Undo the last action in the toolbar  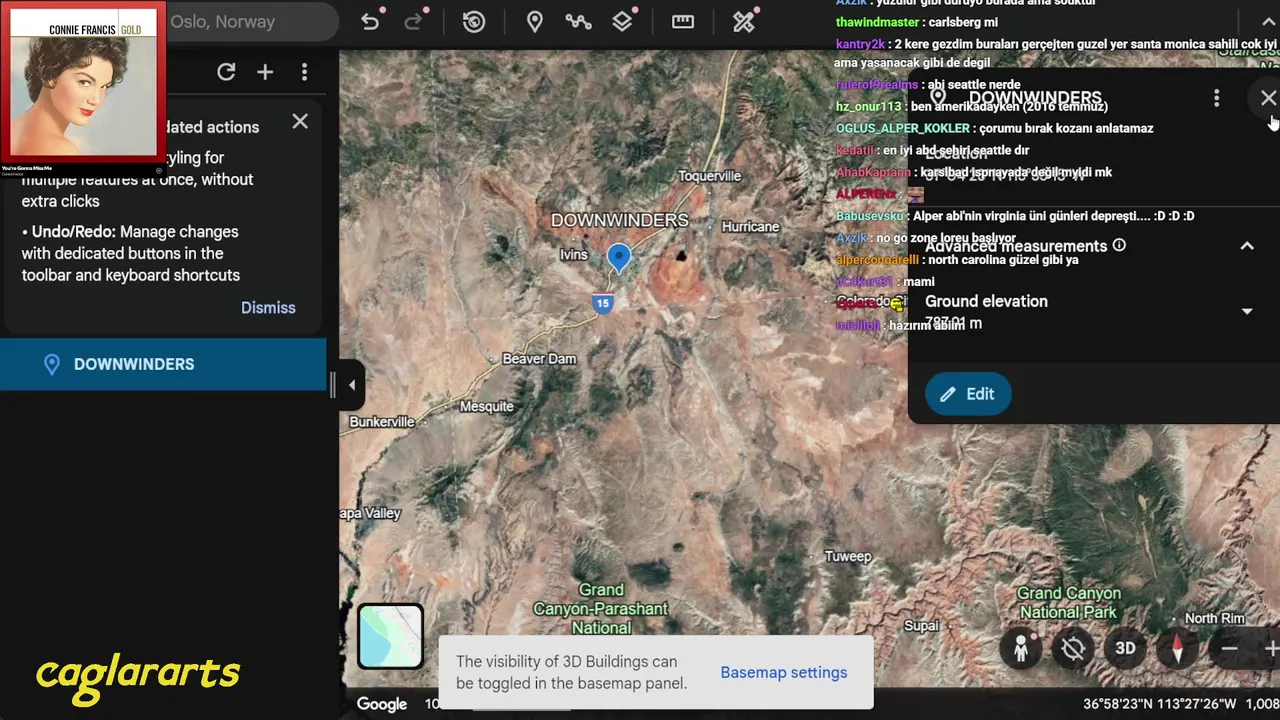click(x=370, y=22)
